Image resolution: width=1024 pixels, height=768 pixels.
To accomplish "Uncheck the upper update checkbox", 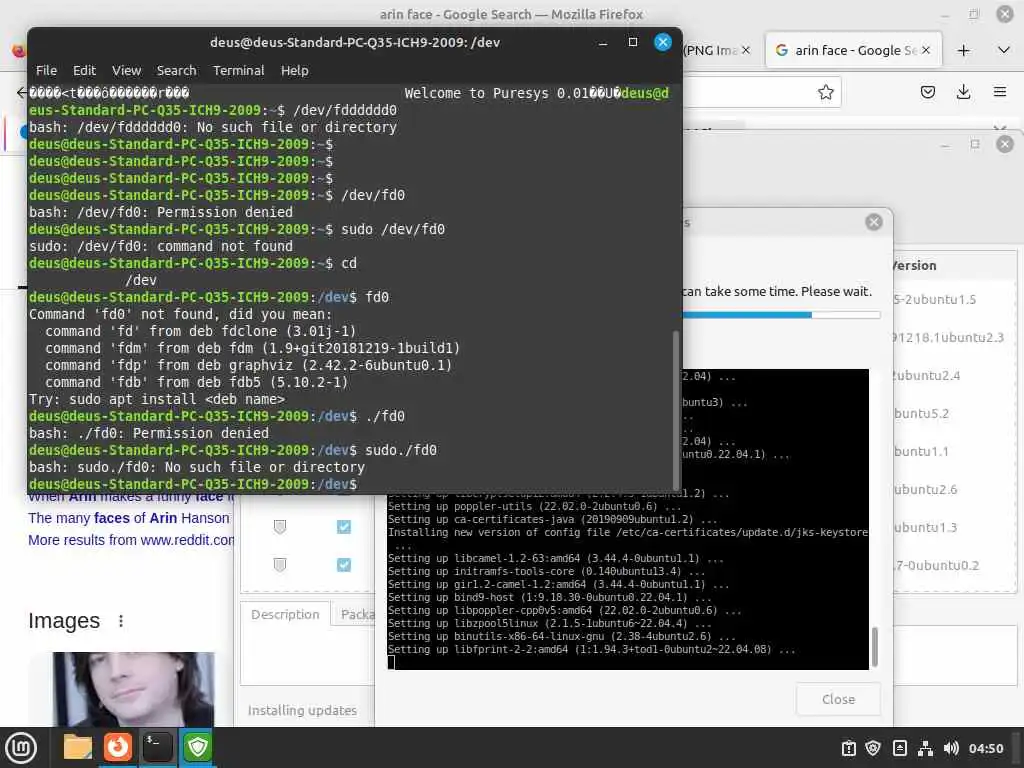I will 344,526.
